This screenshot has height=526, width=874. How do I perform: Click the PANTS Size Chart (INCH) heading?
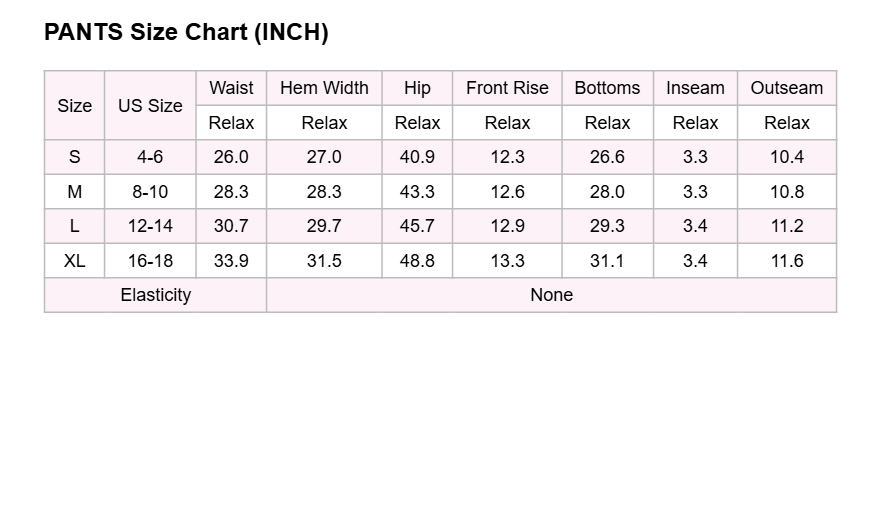[x=186, y=32]
